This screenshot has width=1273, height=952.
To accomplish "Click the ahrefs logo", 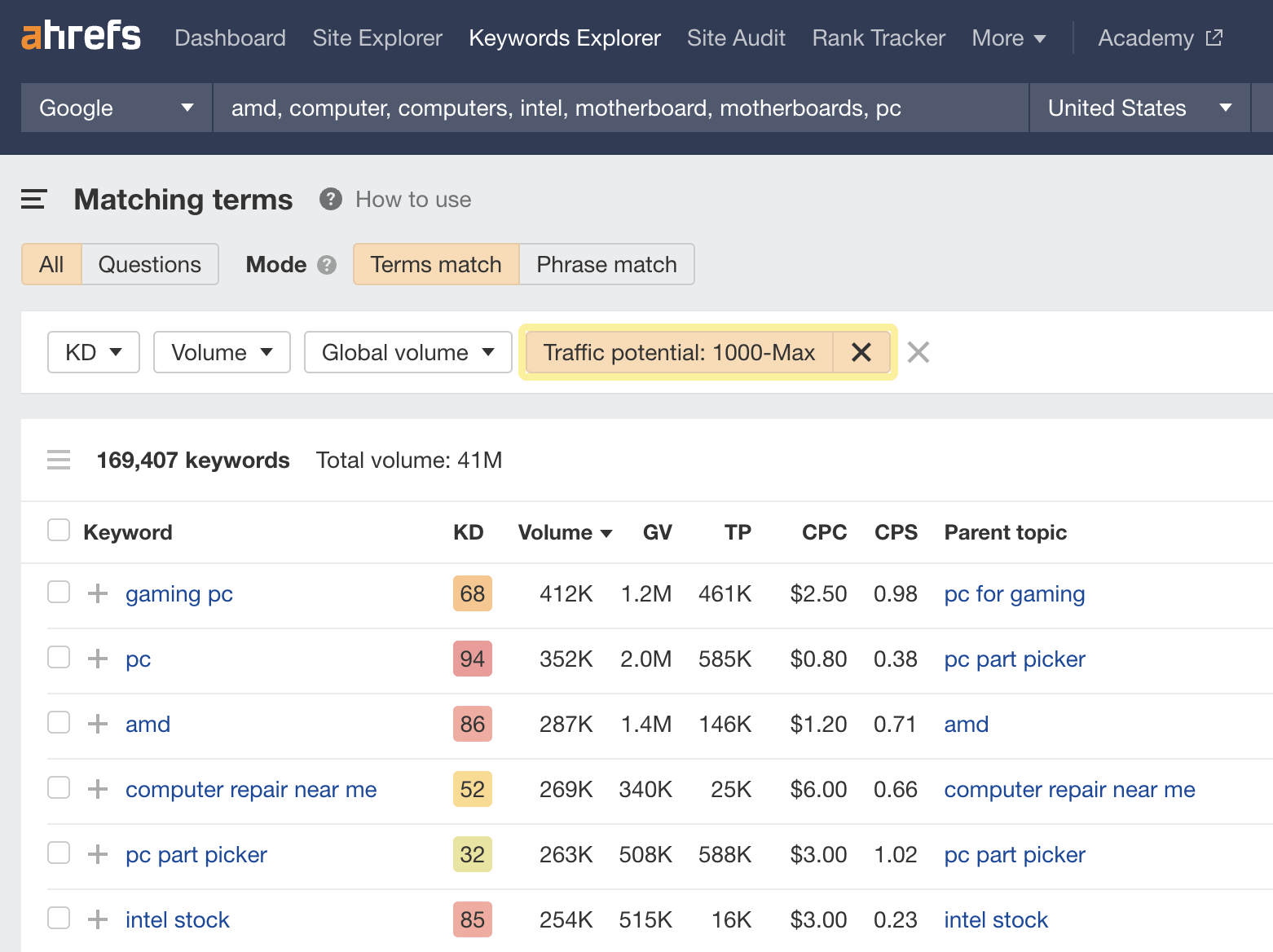I will point(80,35).
